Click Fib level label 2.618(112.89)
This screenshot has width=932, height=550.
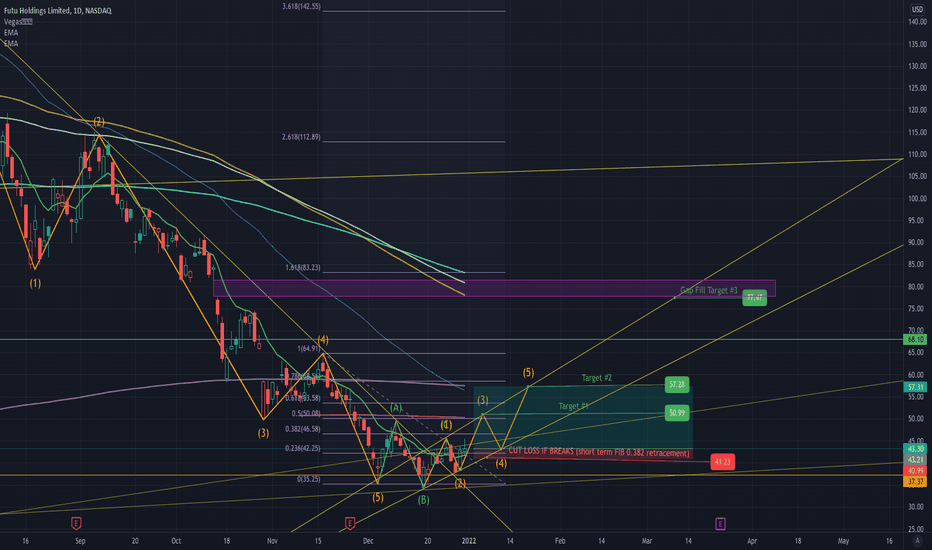301,137
